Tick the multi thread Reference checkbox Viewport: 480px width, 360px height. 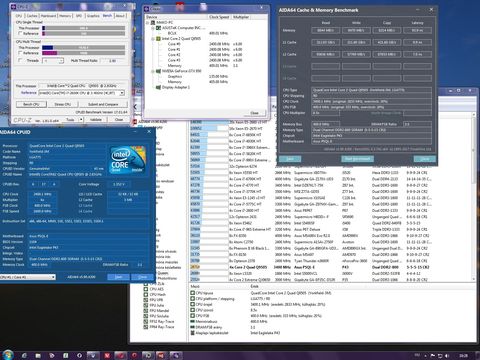click(x=20, y=53)
